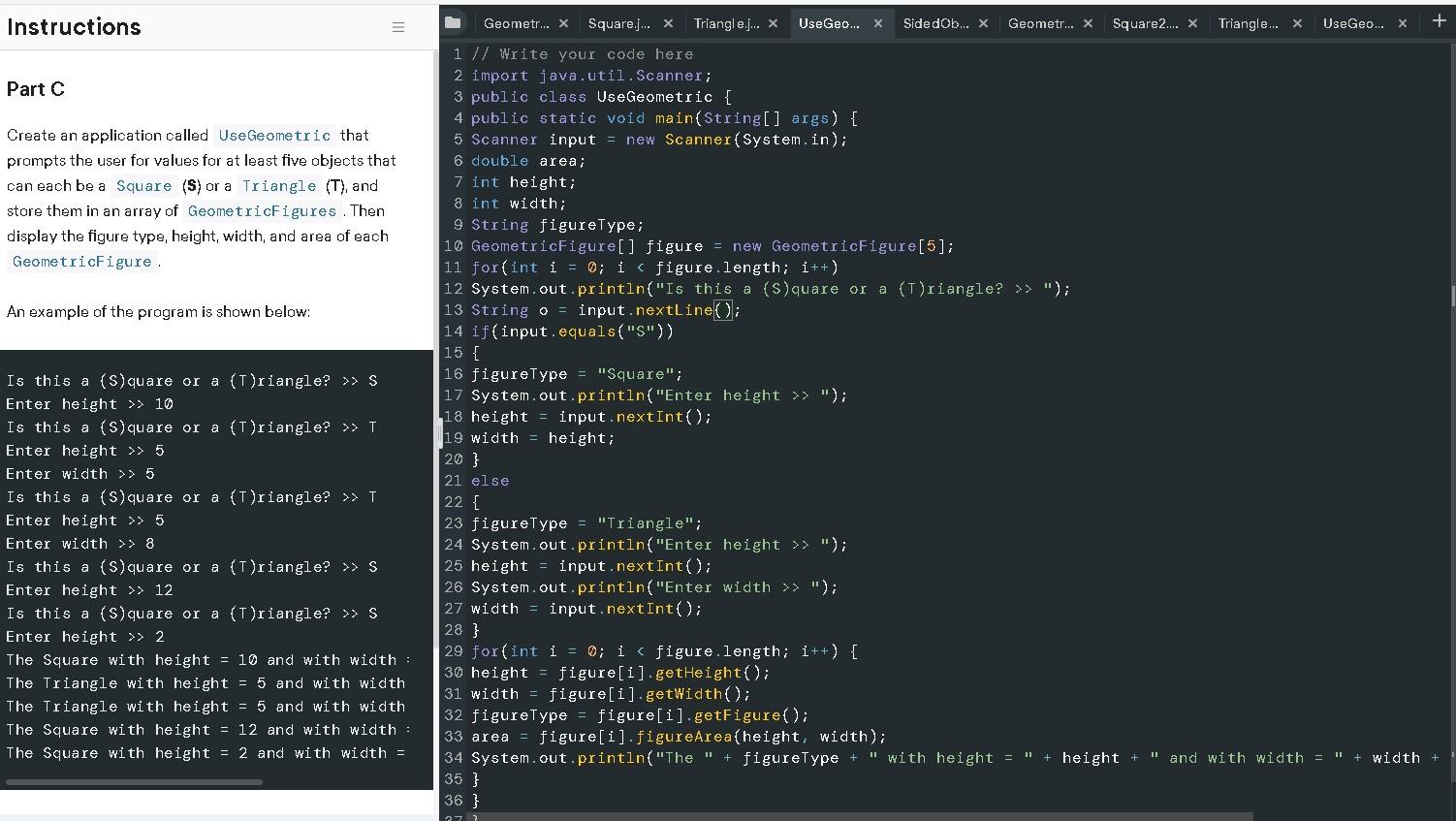Open the Triangle.j... tab

coord(727,23)
